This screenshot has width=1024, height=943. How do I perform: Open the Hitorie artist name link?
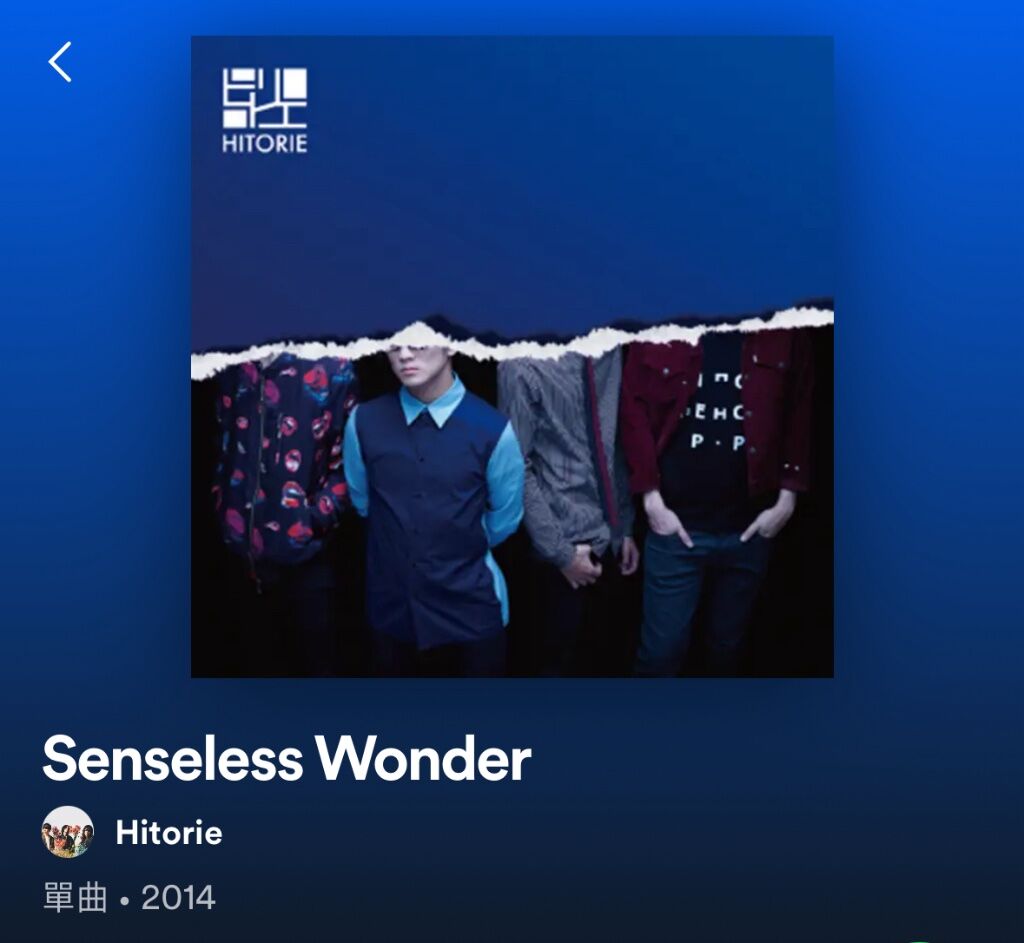168,833
